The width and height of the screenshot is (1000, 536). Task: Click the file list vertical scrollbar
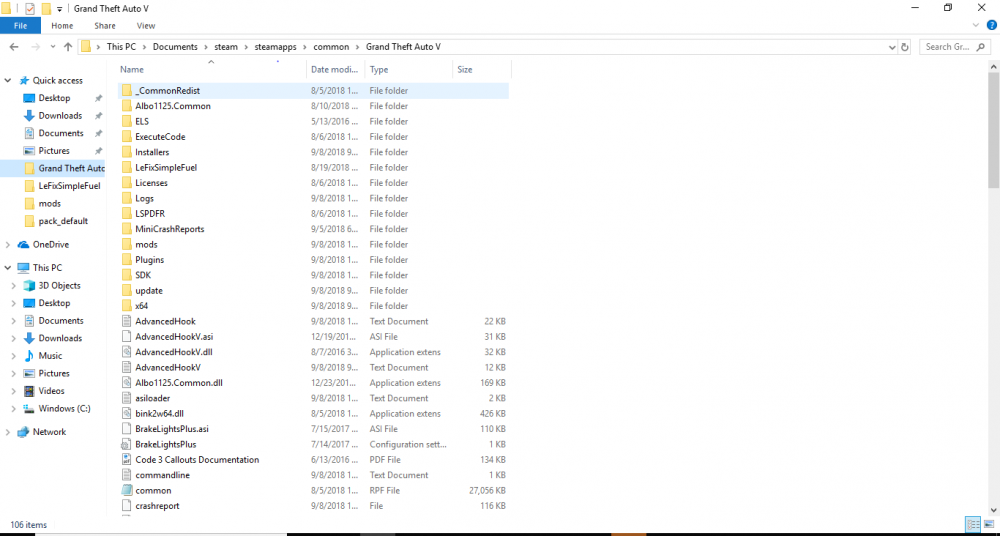[994, 130]
